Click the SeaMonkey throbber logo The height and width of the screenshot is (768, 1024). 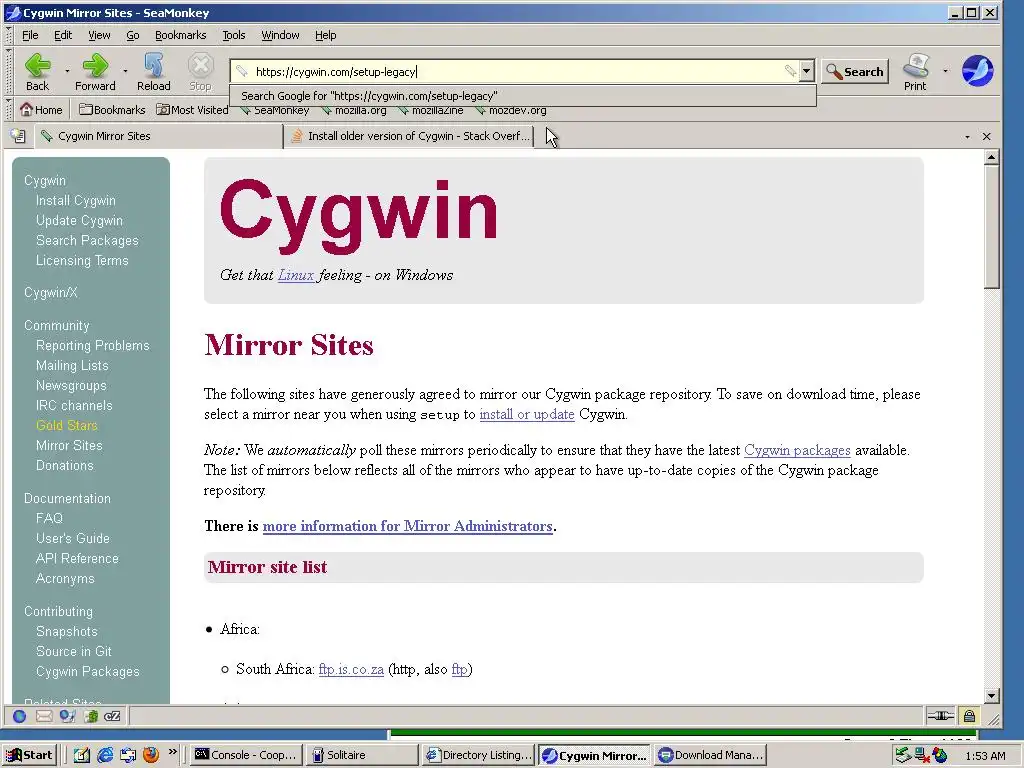click(977, 71)
